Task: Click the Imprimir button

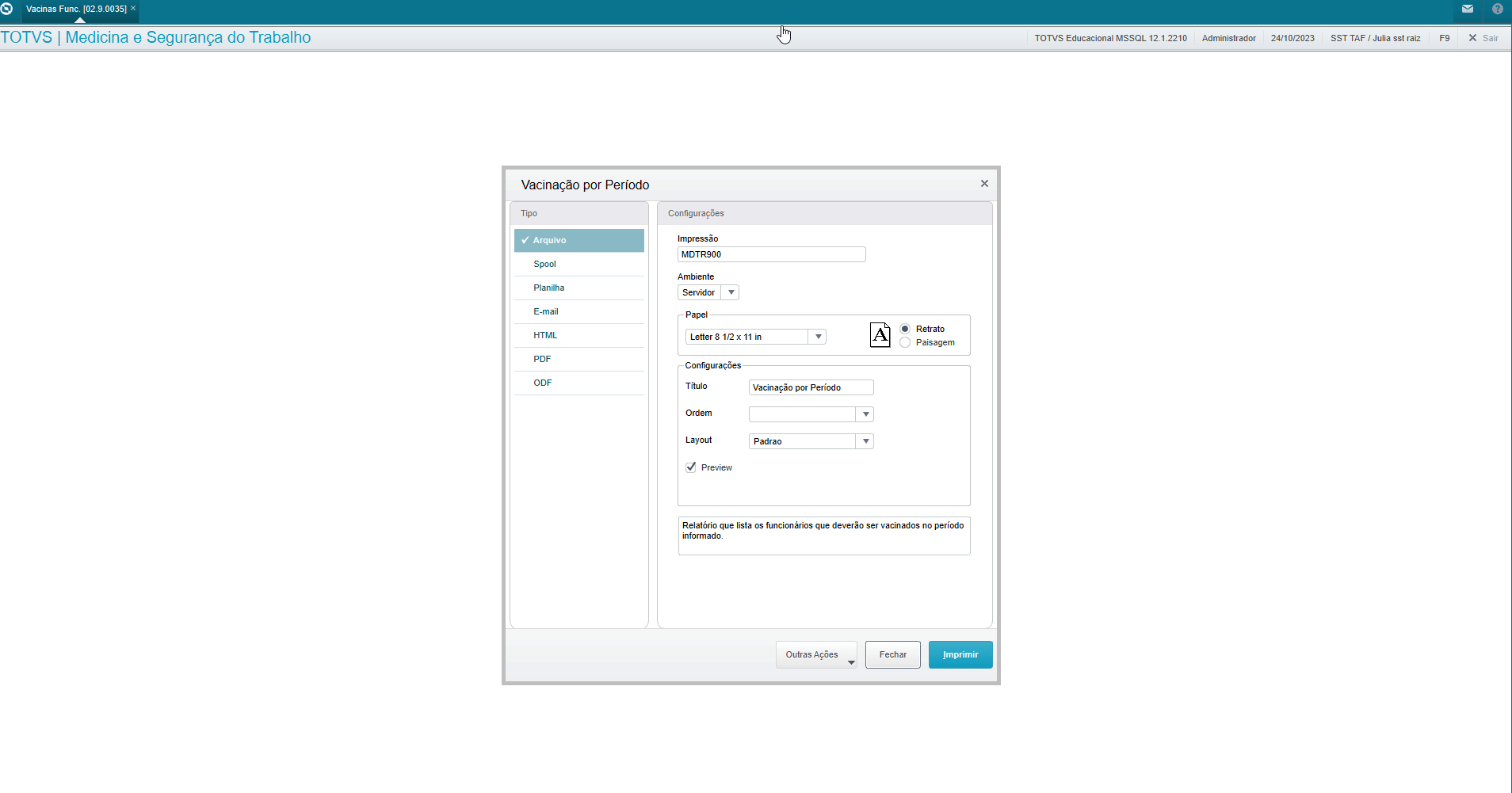Action: click(x=960, y=654)
